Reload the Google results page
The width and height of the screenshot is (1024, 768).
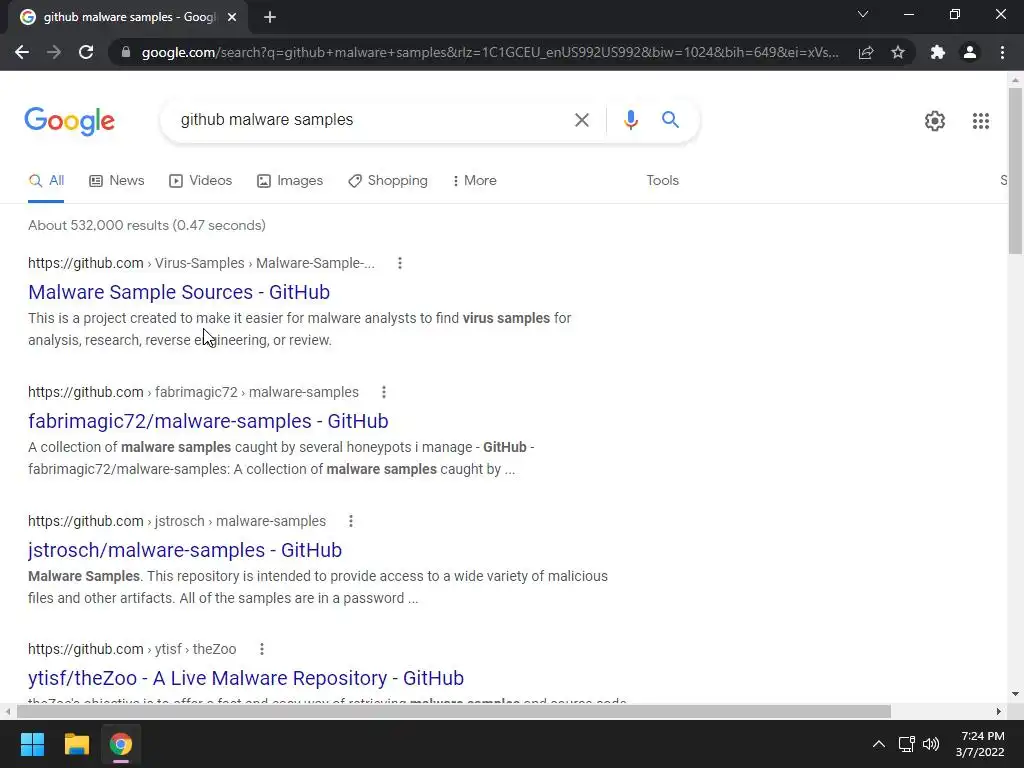(86, 52)
